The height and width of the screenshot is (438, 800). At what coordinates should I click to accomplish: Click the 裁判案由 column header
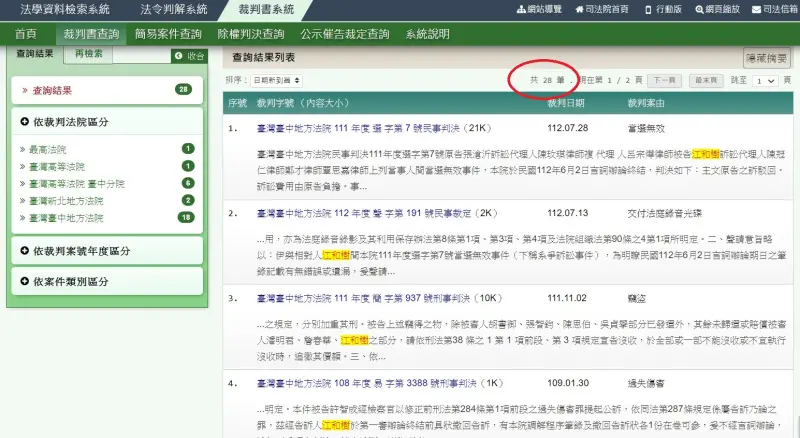click(646, 103)
